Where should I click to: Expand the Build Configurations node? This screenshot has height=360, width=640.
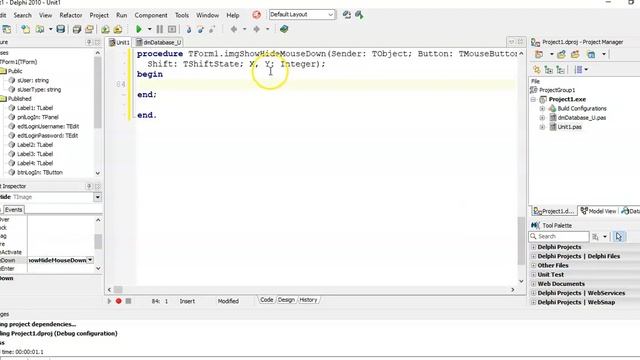[x=542, y=109]
